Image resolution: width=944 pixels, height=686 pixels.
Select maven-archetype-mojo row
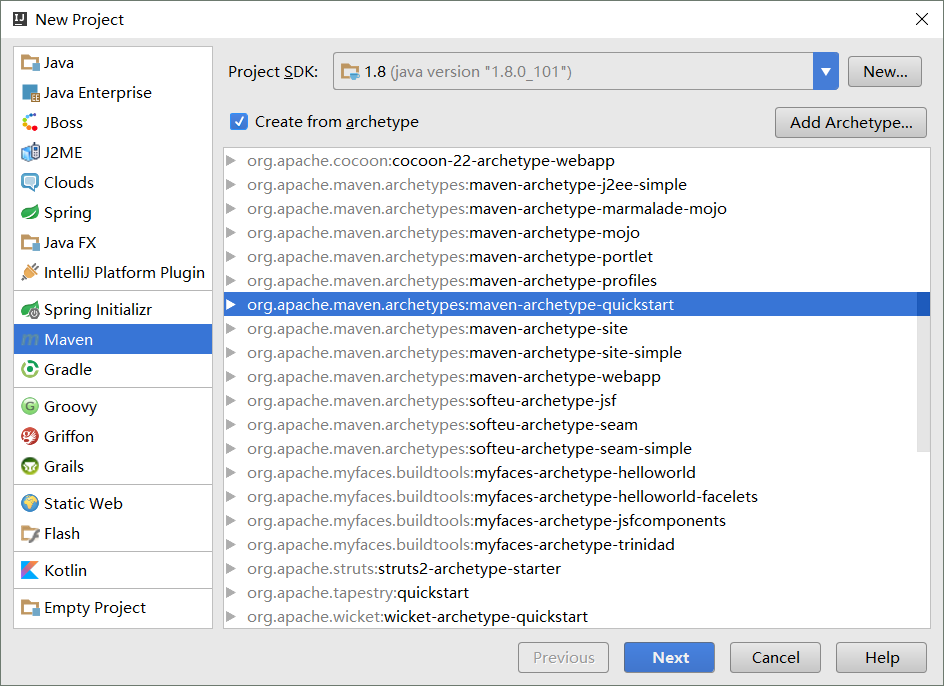[x=577, y=232]
